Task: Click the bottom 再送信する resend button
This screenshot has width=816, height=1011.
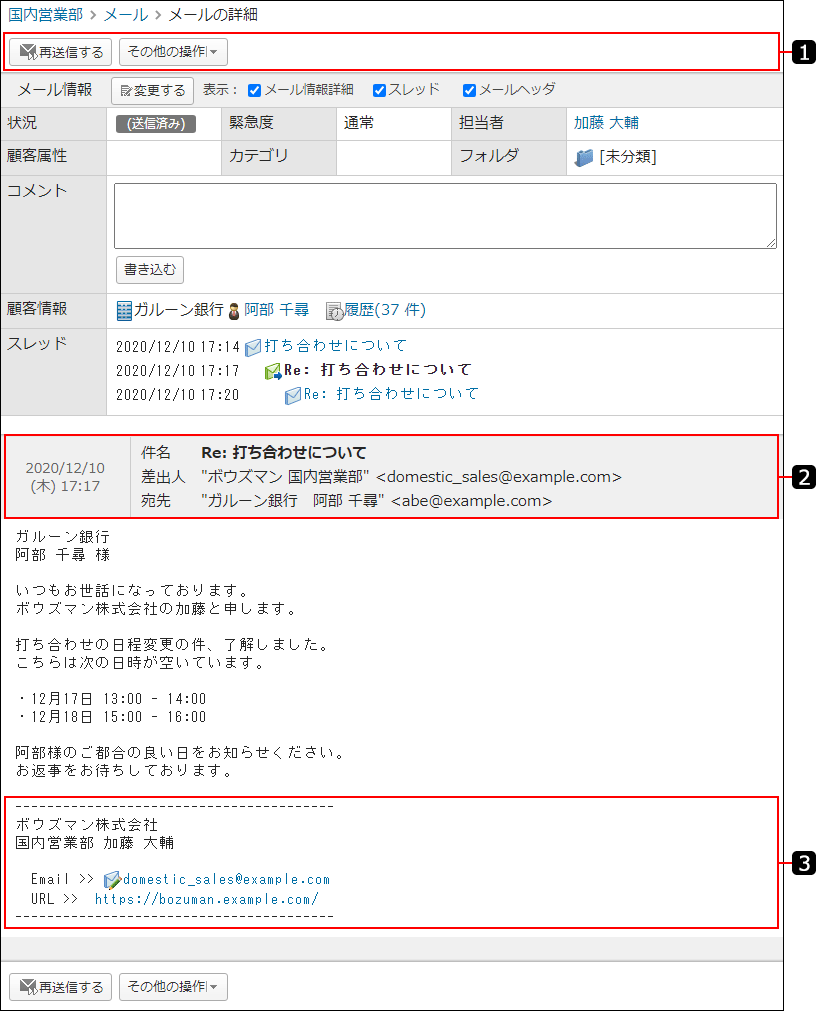Action: pyautogui.click(x=61, y=987)
